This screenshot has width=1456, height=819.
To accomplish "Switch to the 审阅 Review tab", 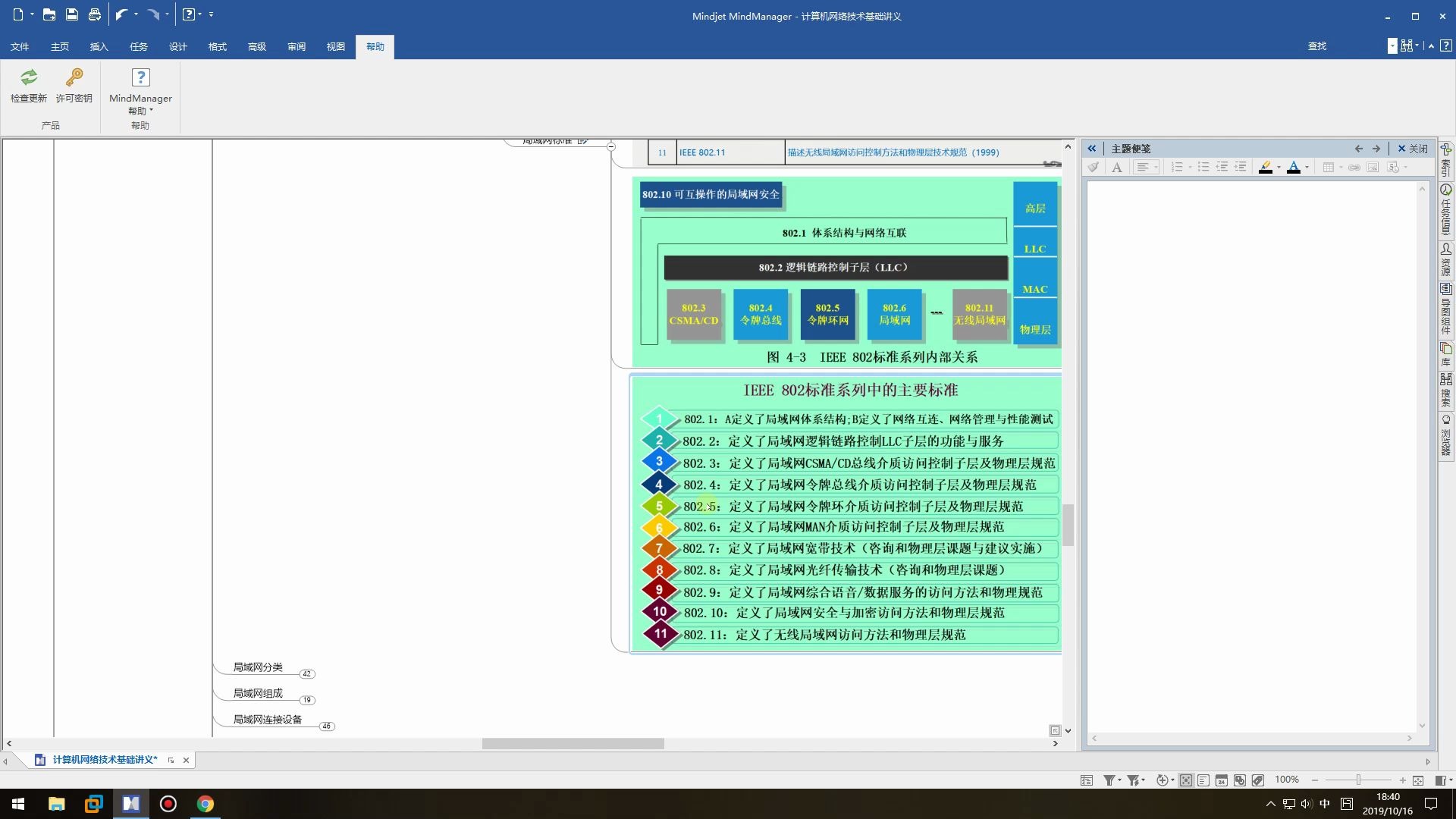I will (297, 47).
